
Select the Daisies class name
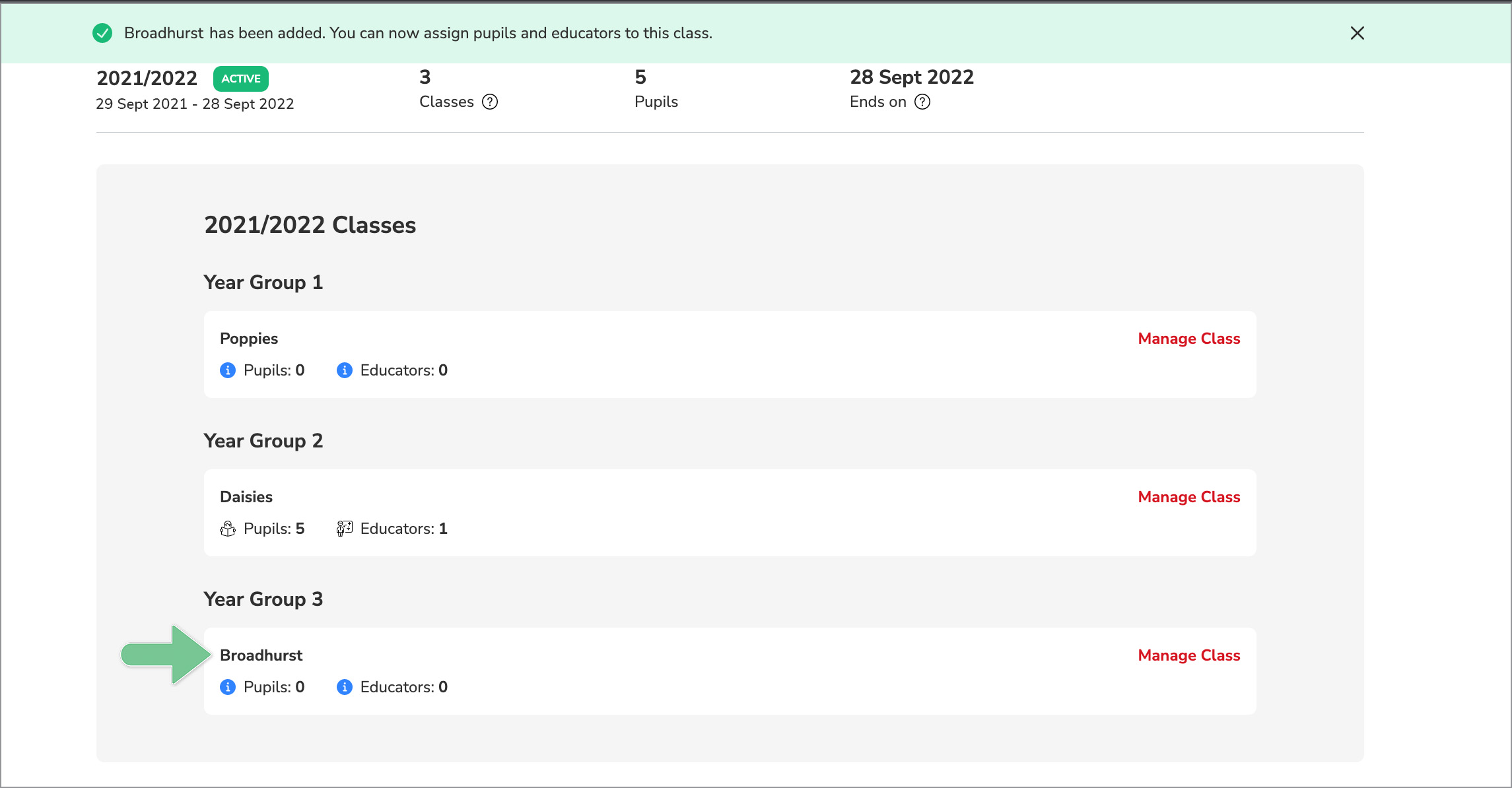tap(246, 497)
